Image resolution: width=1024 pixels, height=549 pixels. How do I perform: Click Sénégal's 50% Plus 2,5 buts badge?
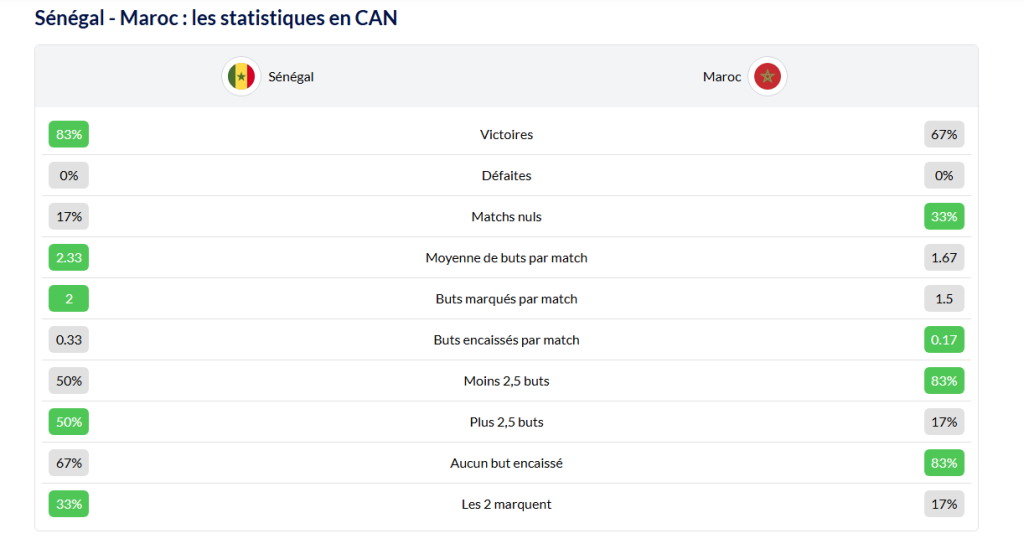69,421
